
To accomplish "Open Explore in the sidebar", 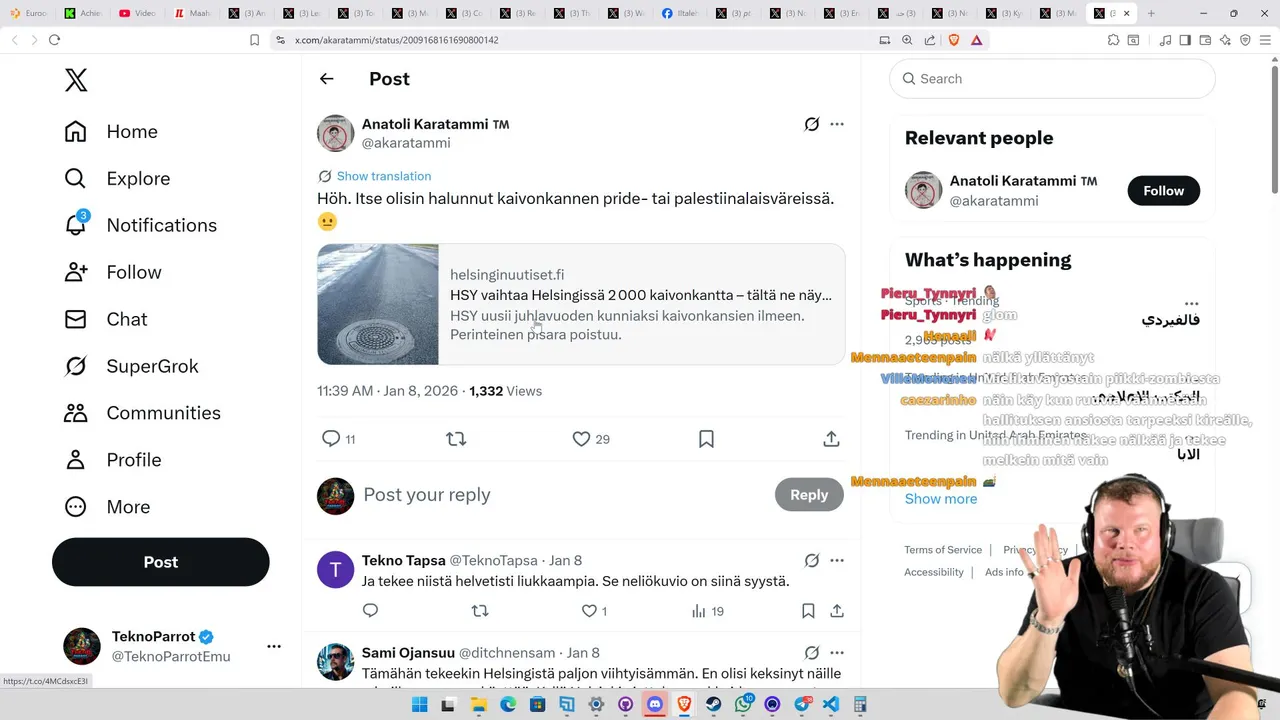I will (117, 179).
